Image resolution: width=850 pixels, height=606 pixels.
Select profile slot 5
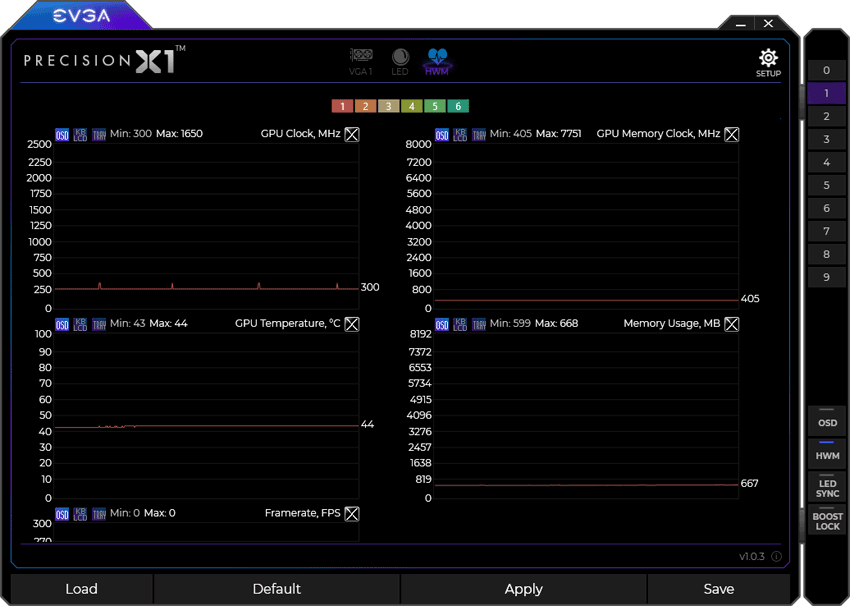(x=826, y=185)
